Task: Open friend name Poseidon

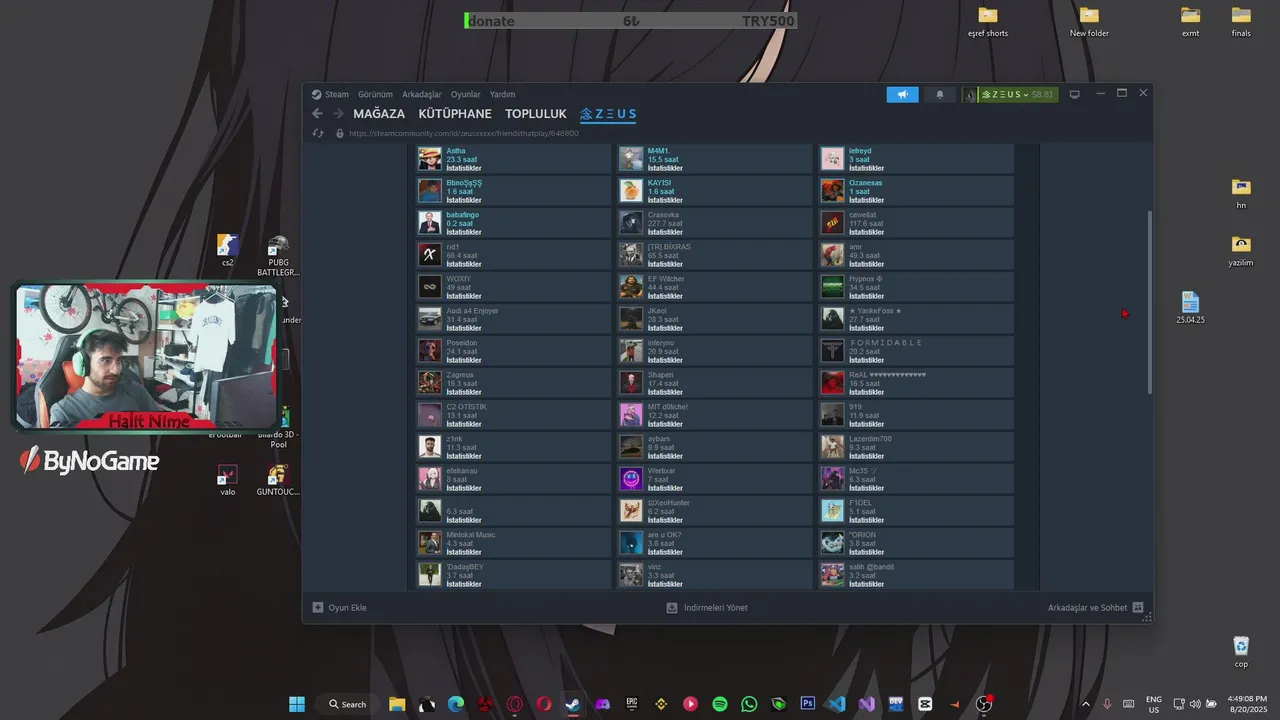Action: click(462, 343)
